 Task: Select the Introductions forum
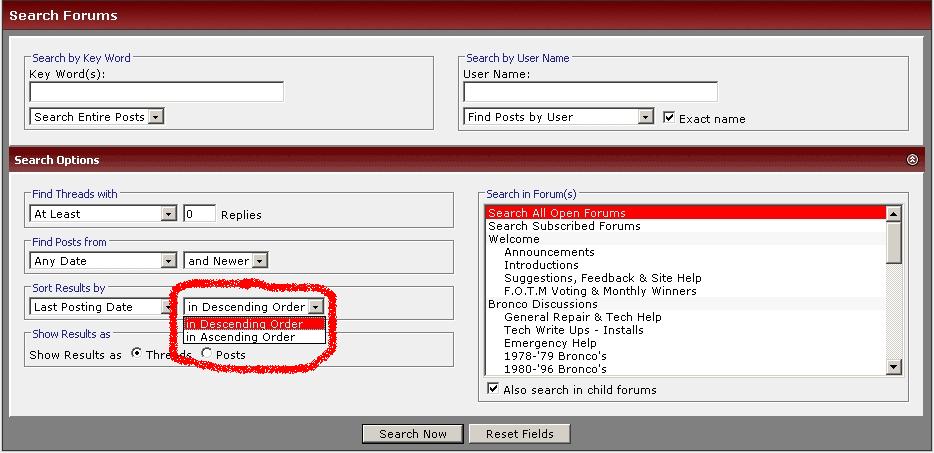point(686,265)
